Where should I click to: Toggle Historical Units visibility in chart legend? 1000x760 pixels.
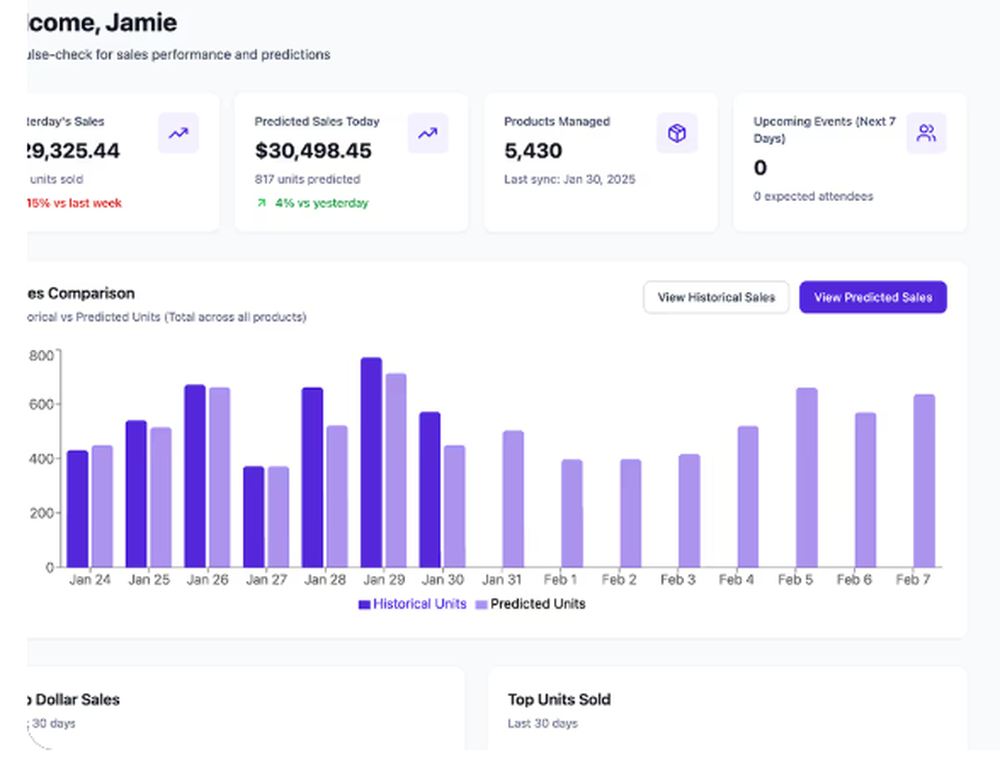410,604
